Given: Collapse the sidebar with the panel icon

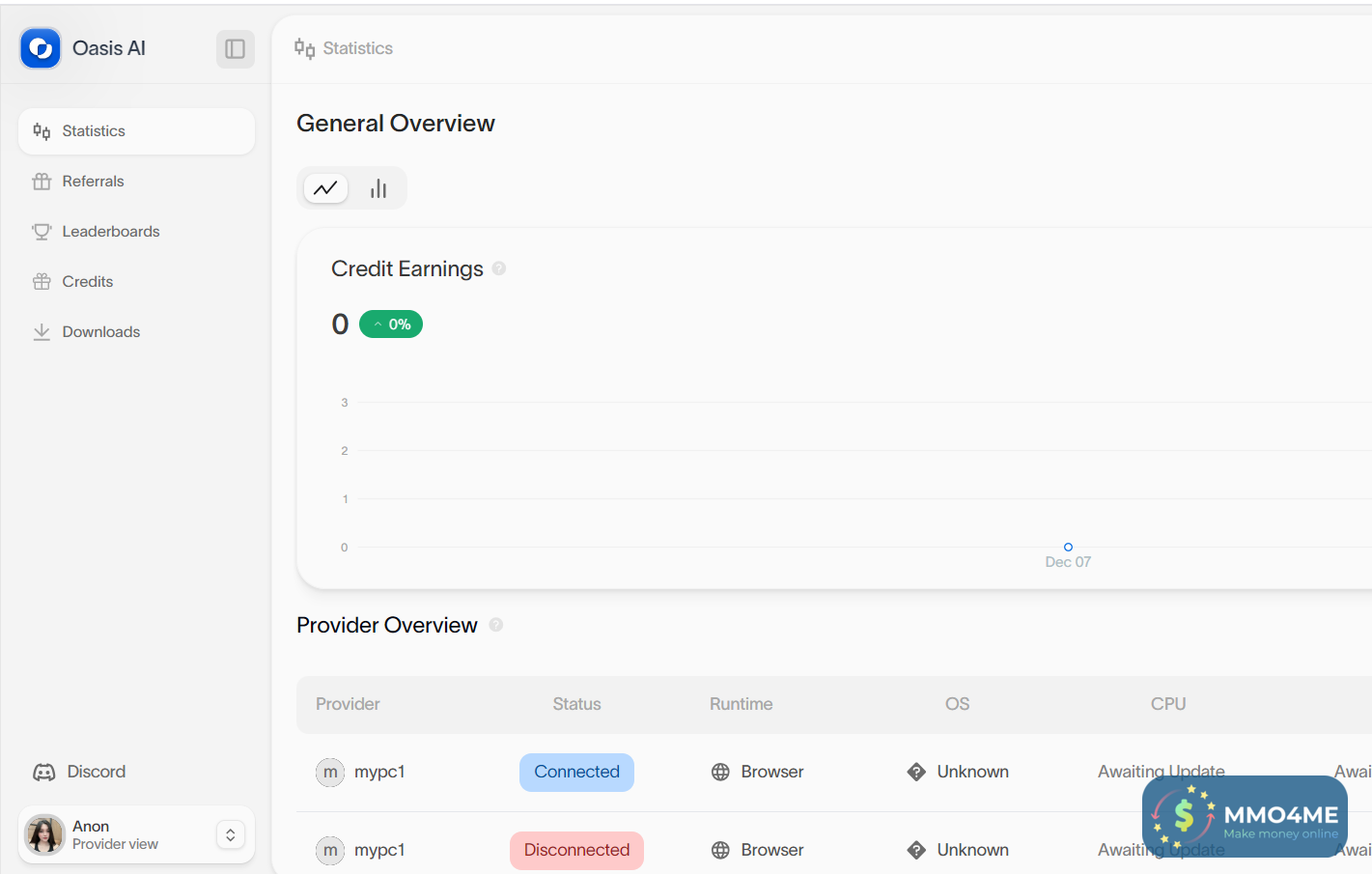Looking at the screenshot, I should (x=235, y=48).
